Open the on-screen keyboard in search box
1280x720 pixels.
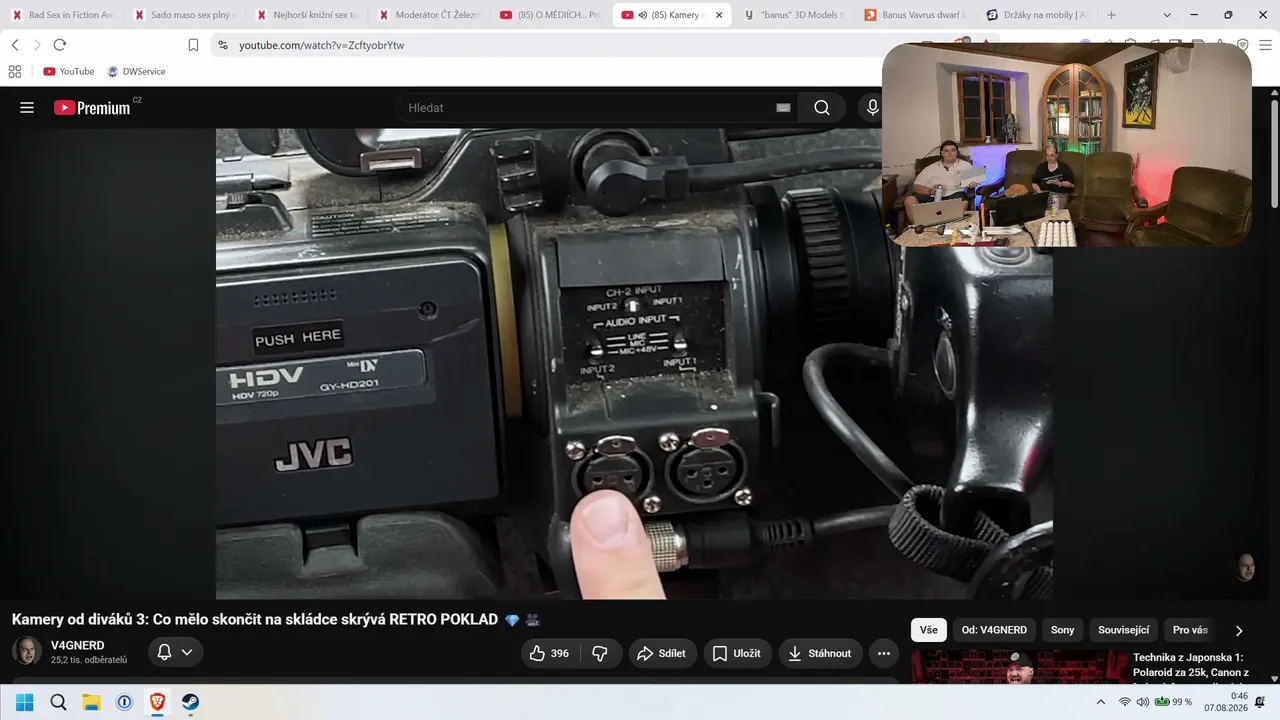(x=783, y=108)
